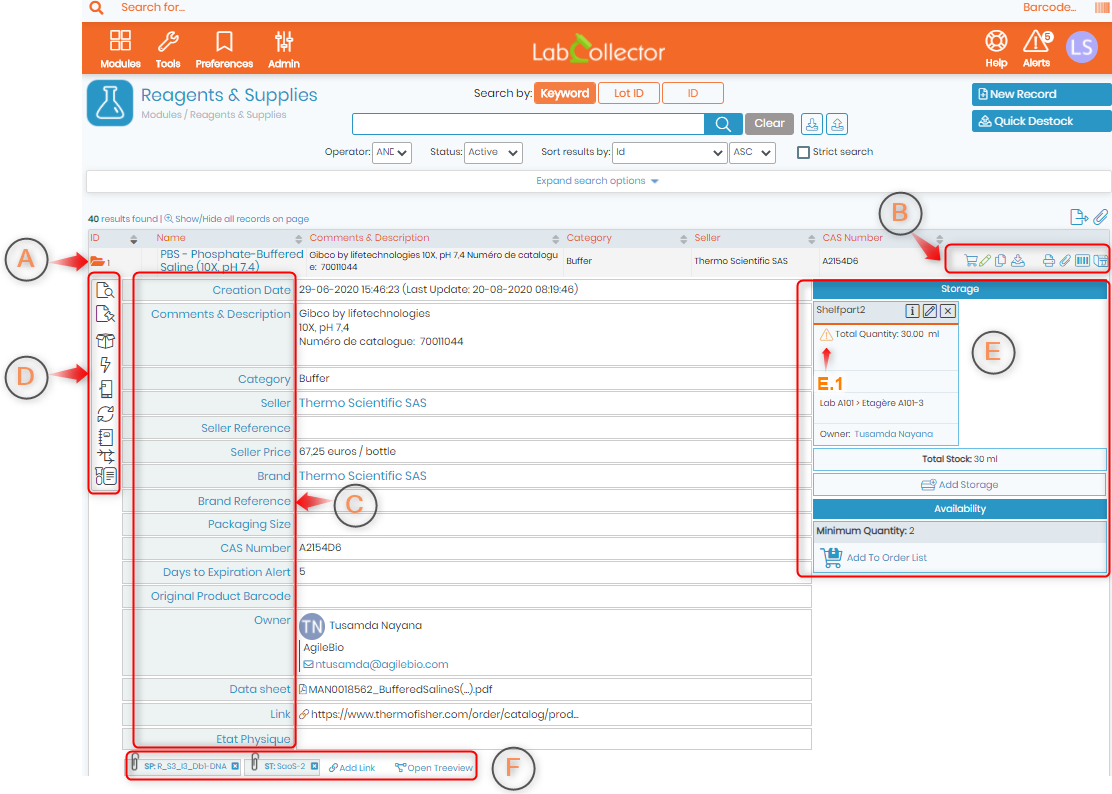Image resolution: width=1112 pixels, height=794 pixels.
Task: Click the shopping cart icon in record row
Action: coord(971,261)
